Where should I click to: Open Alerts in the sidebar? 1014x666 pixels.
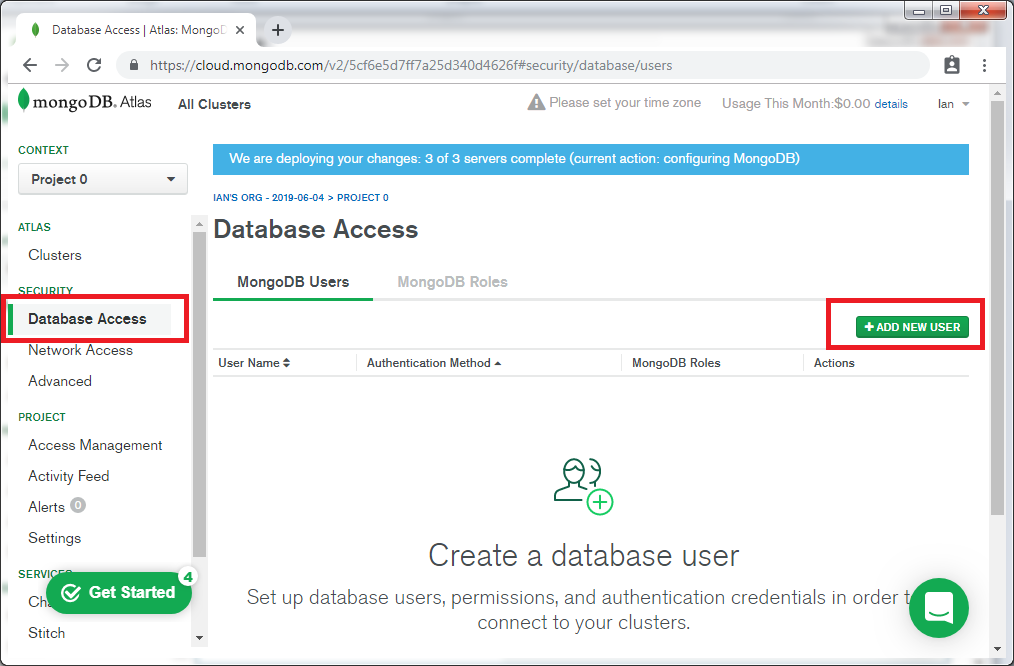[47, 507]
